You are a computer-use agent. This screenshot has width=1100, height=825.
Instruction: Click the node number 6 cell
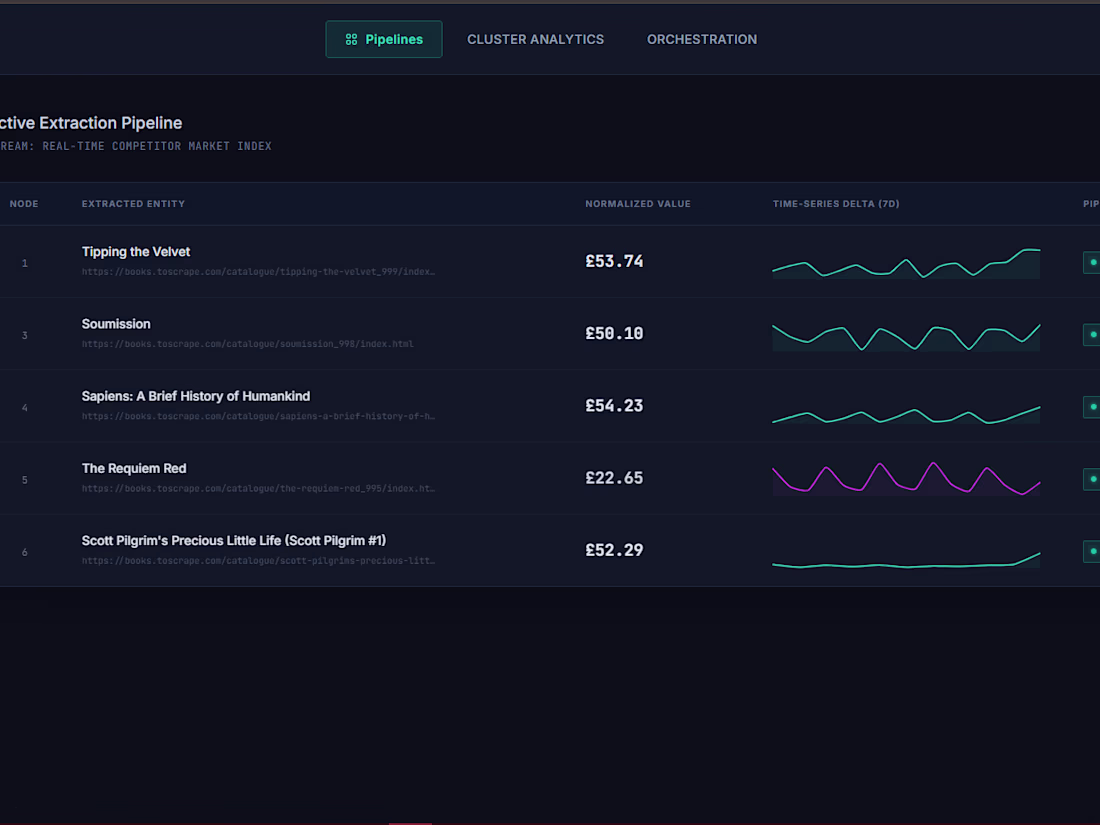25,552
